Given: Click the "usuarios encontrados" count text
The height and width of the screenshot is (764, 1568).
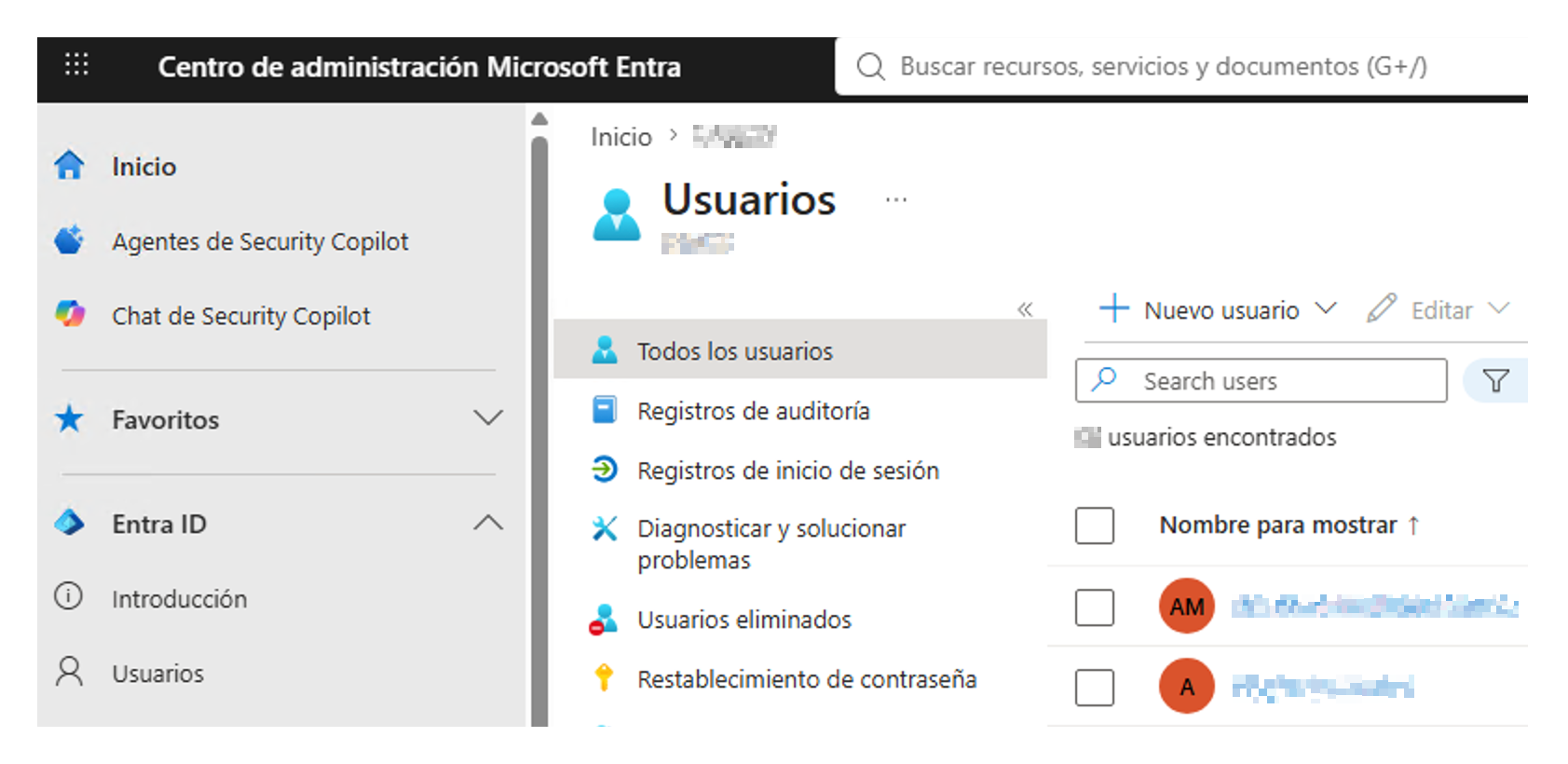Looking at the screenshot, I should [1221, 437].
